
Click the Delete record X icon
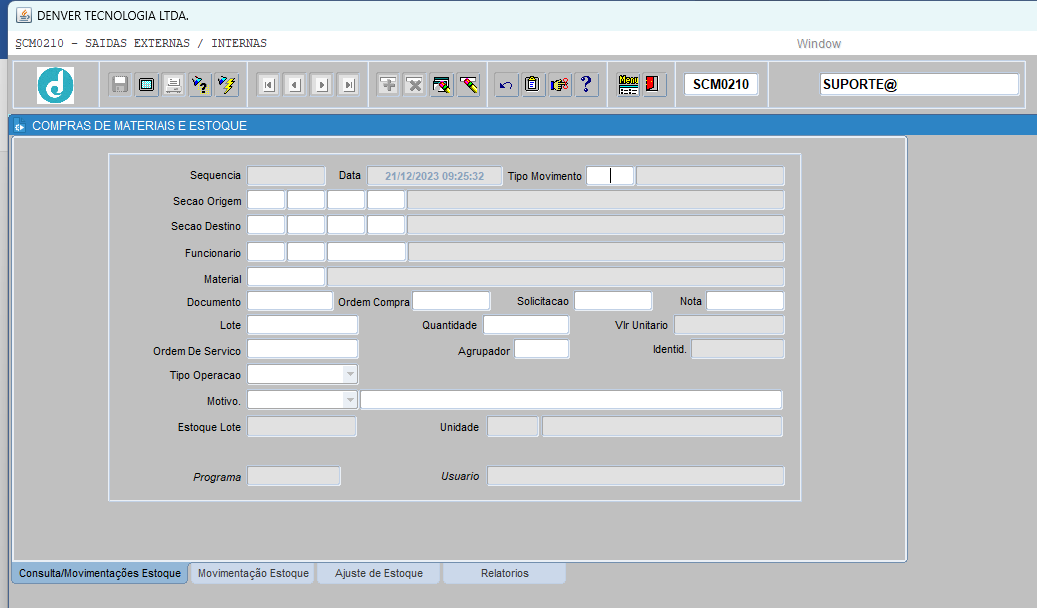[415, 85]
